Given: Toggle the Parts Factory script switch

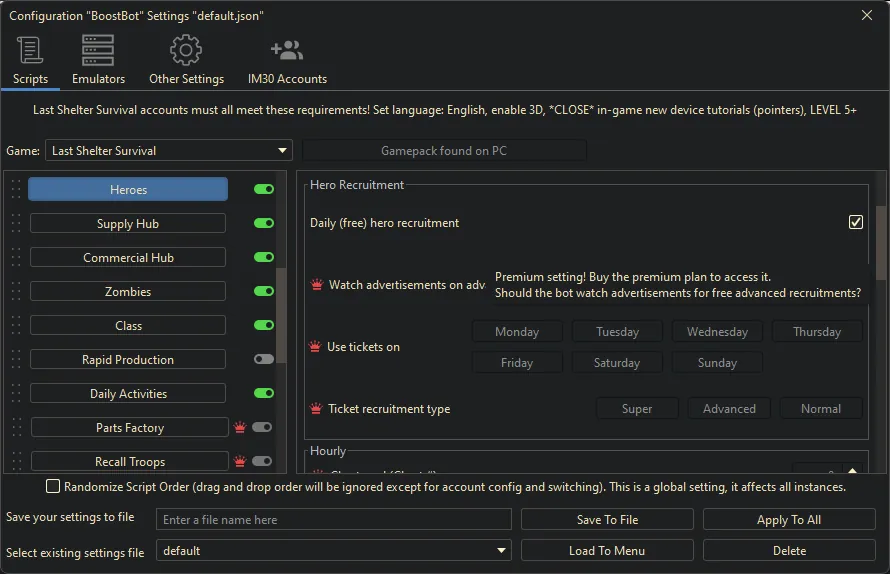Looking at the screenshot, I should click(x=262, y=427).
